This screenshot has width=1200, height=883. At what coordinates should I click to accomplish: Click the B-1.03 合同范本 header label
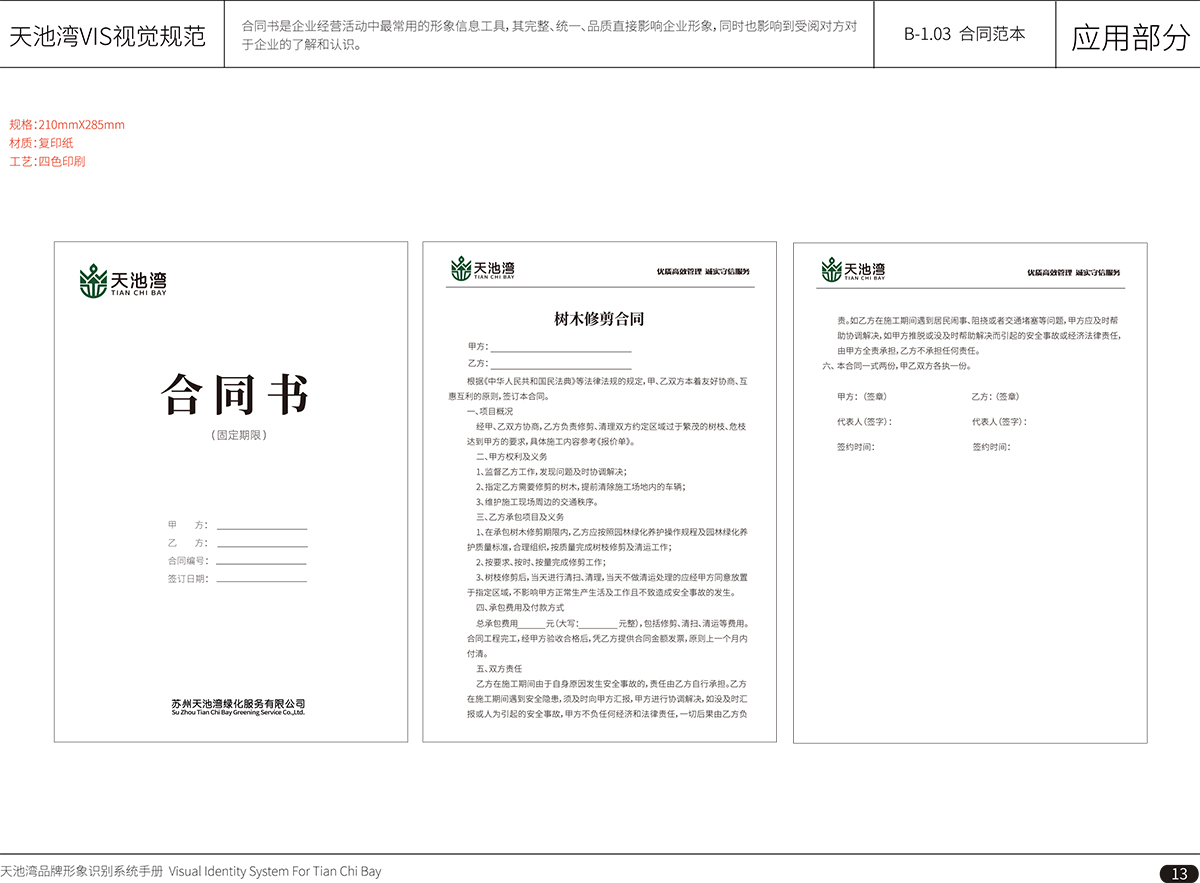click(x=964, y=34)
